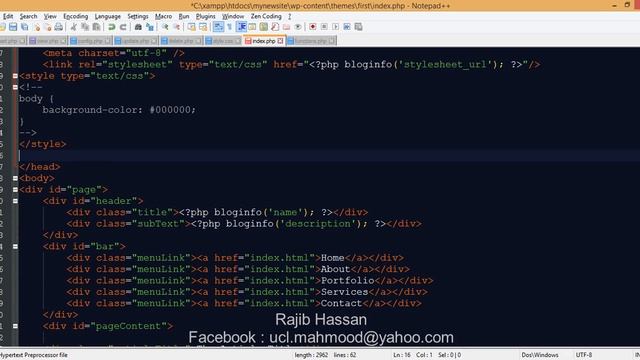The image size is (640, 360).
Task: Toggle file monitoring eye icon
Action: click(x=298, y=27)
